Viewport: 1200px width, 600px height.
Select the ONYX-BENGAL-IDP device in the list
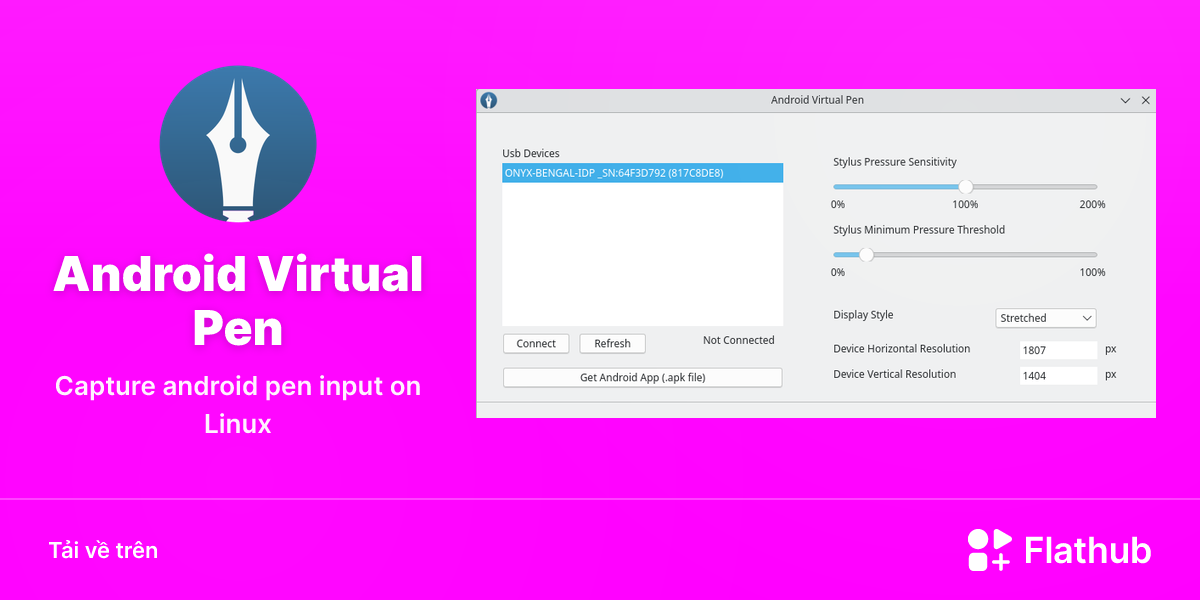coord(642,173)
